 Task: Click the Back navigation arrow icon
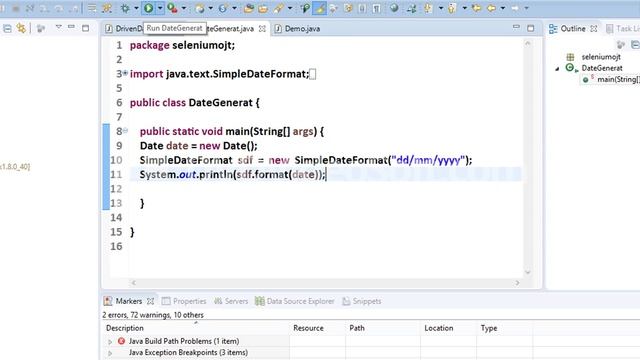pyautogui.click(x=491, y=8)
